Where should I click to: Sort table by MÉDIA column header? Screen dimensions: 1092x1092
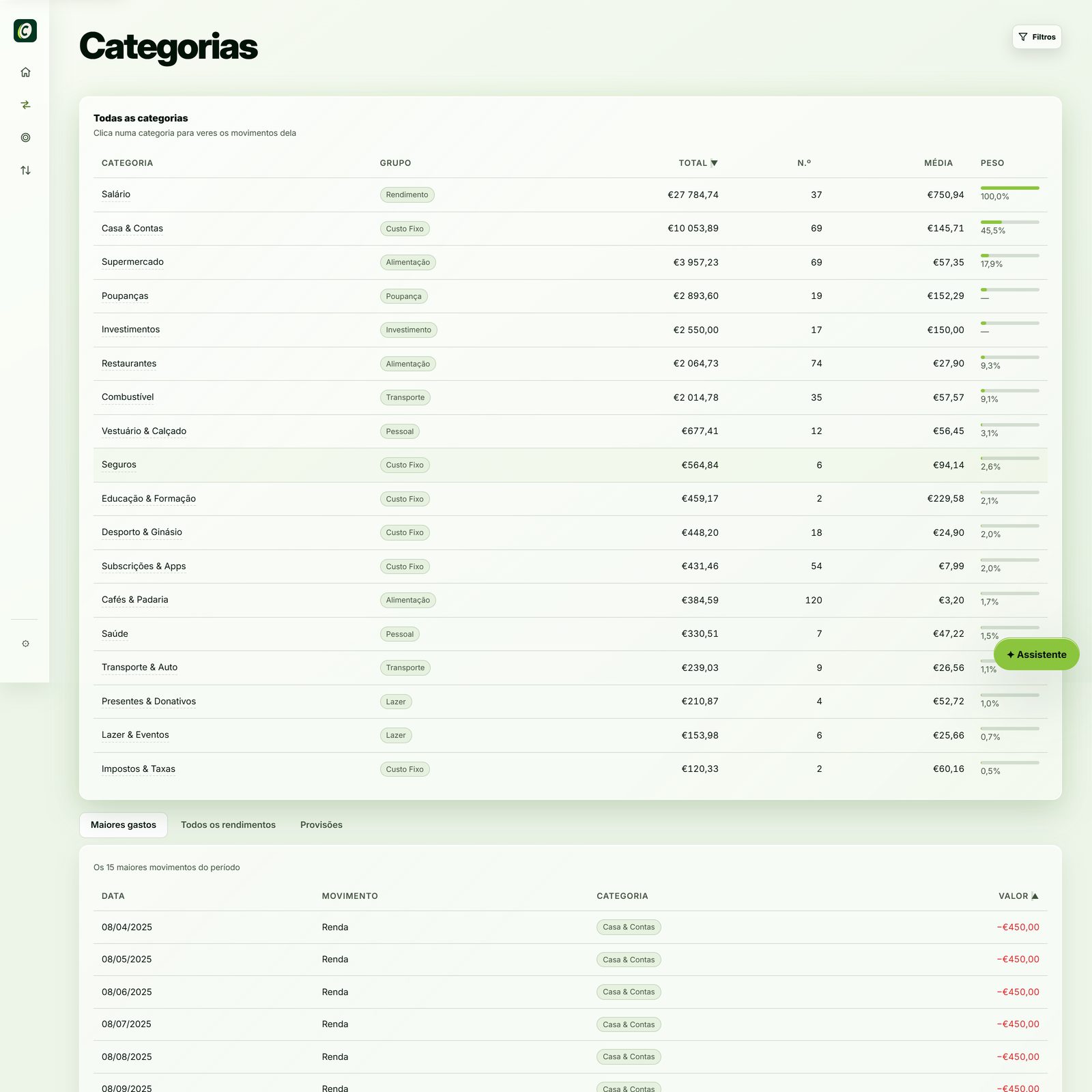938,163
